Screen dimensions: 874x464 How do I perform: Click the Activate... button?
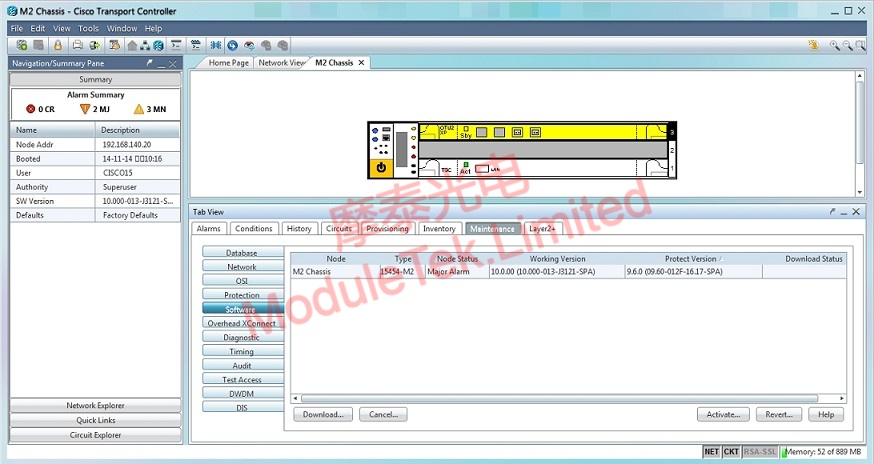(723, 414)
